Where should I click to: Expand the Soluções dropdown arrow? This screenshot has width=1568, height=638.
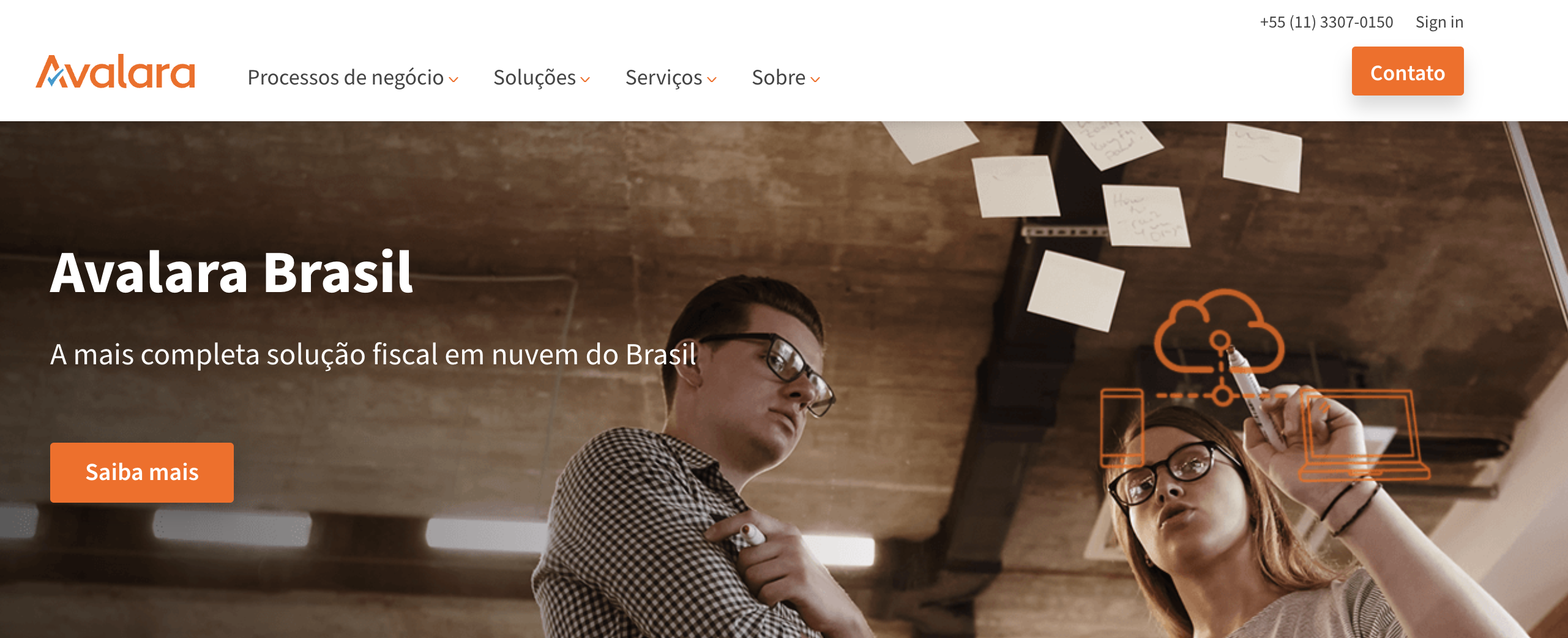click(585, 80)
